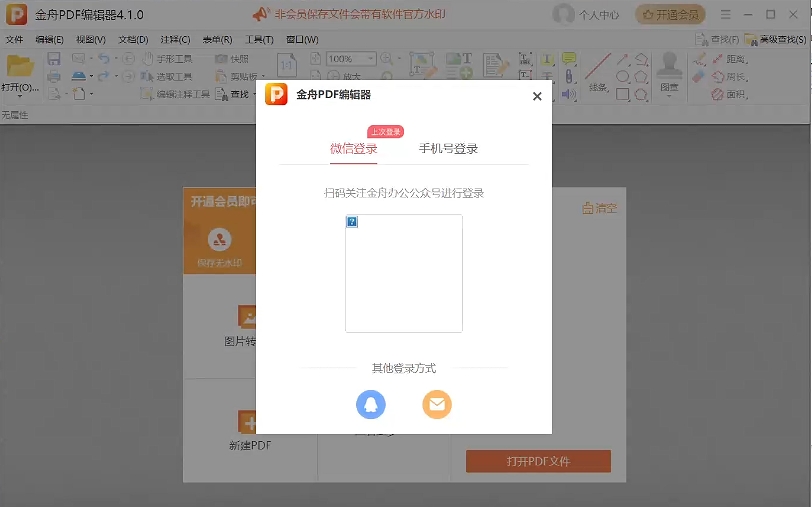Click the add text and image icon
The height and width of the screenshot is (507, 812).
pos(459,65)
